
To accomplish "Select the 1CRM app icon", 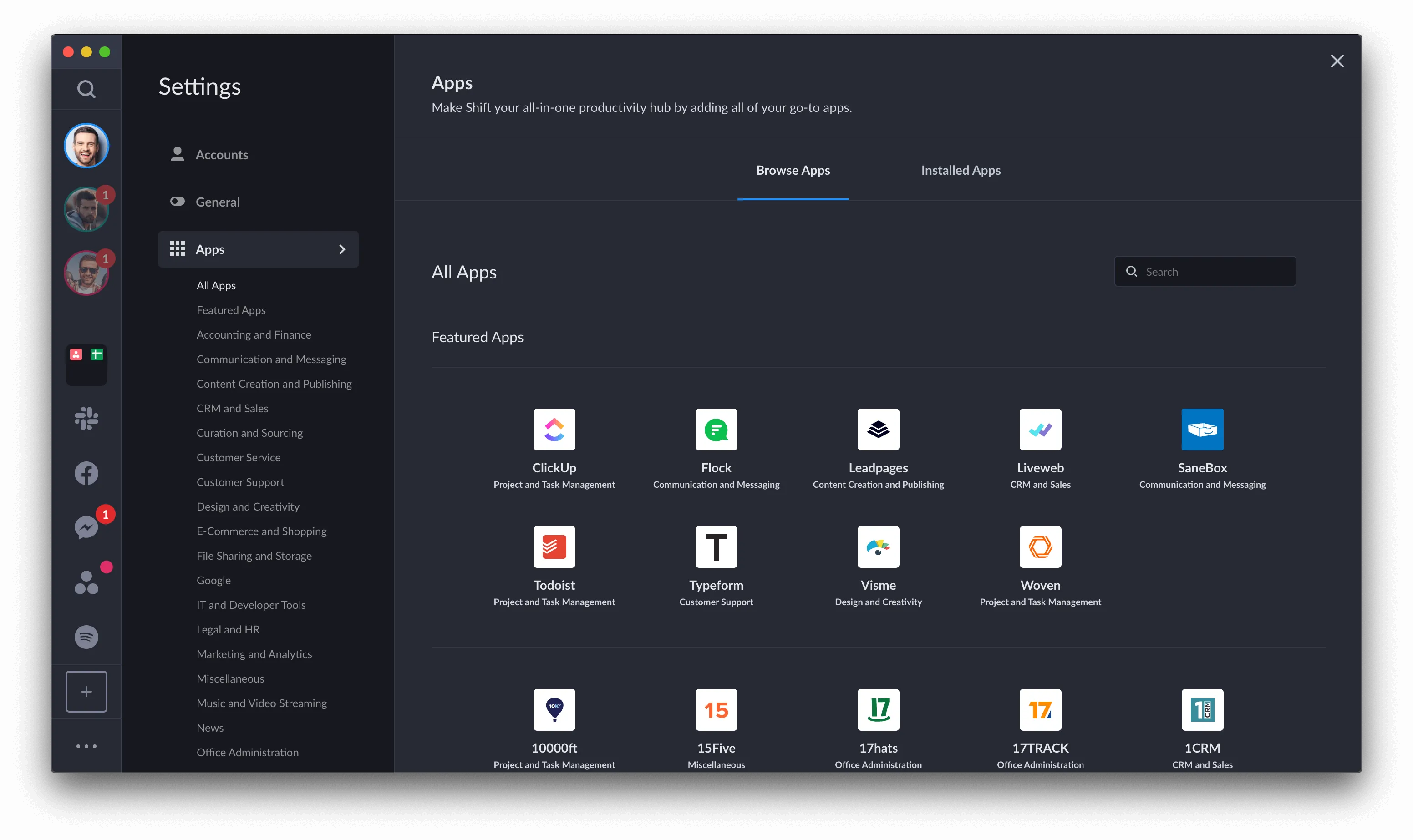I will point(1202,709).
